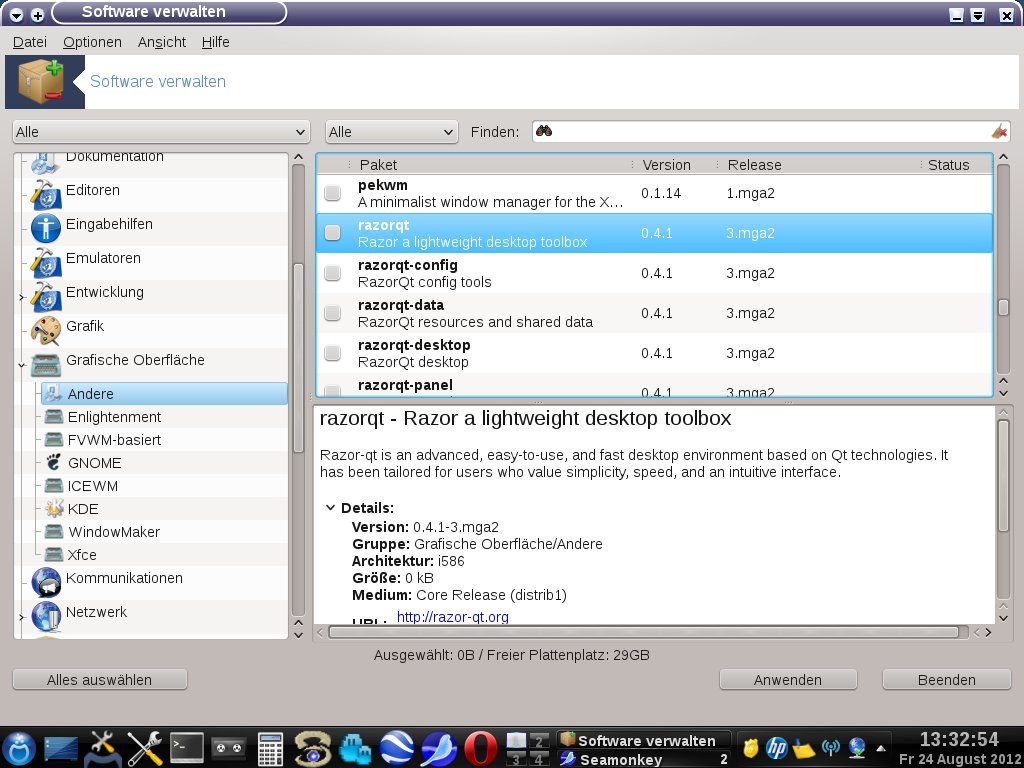Tick the checkbox for razorqt

[x=332, y=232]
